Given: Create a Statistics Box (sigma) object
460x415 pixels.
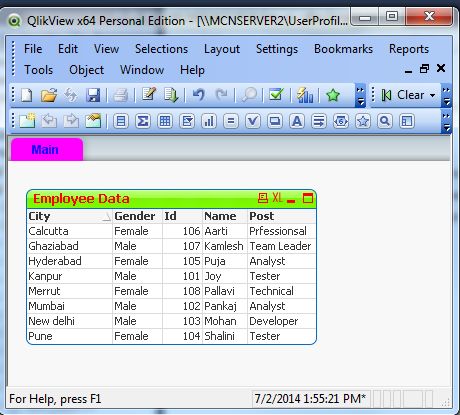Looking at the screenshot, I should (x=143, y=121).
